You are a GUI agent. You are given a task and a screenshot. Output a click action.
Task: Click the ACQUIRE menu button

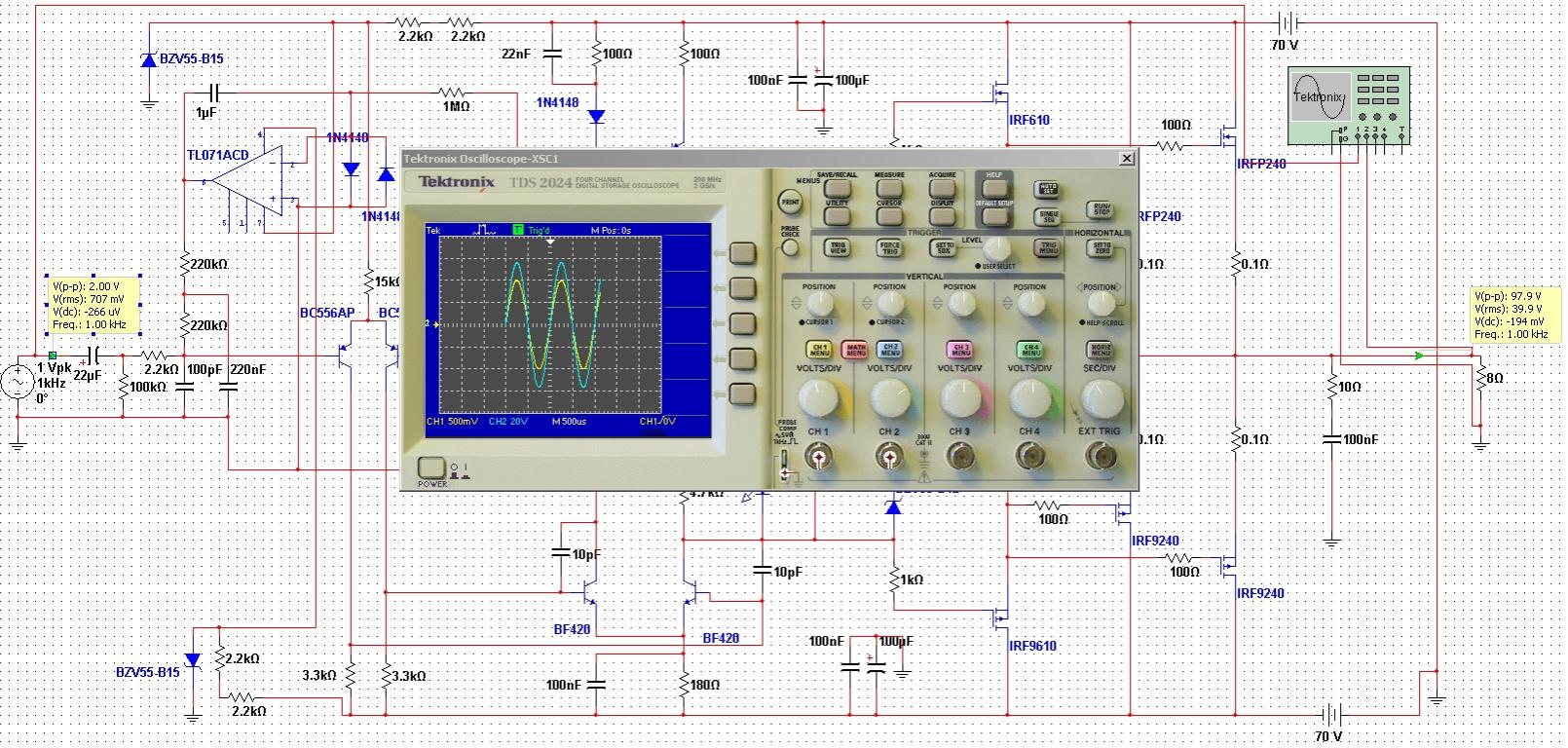(942, 188)
